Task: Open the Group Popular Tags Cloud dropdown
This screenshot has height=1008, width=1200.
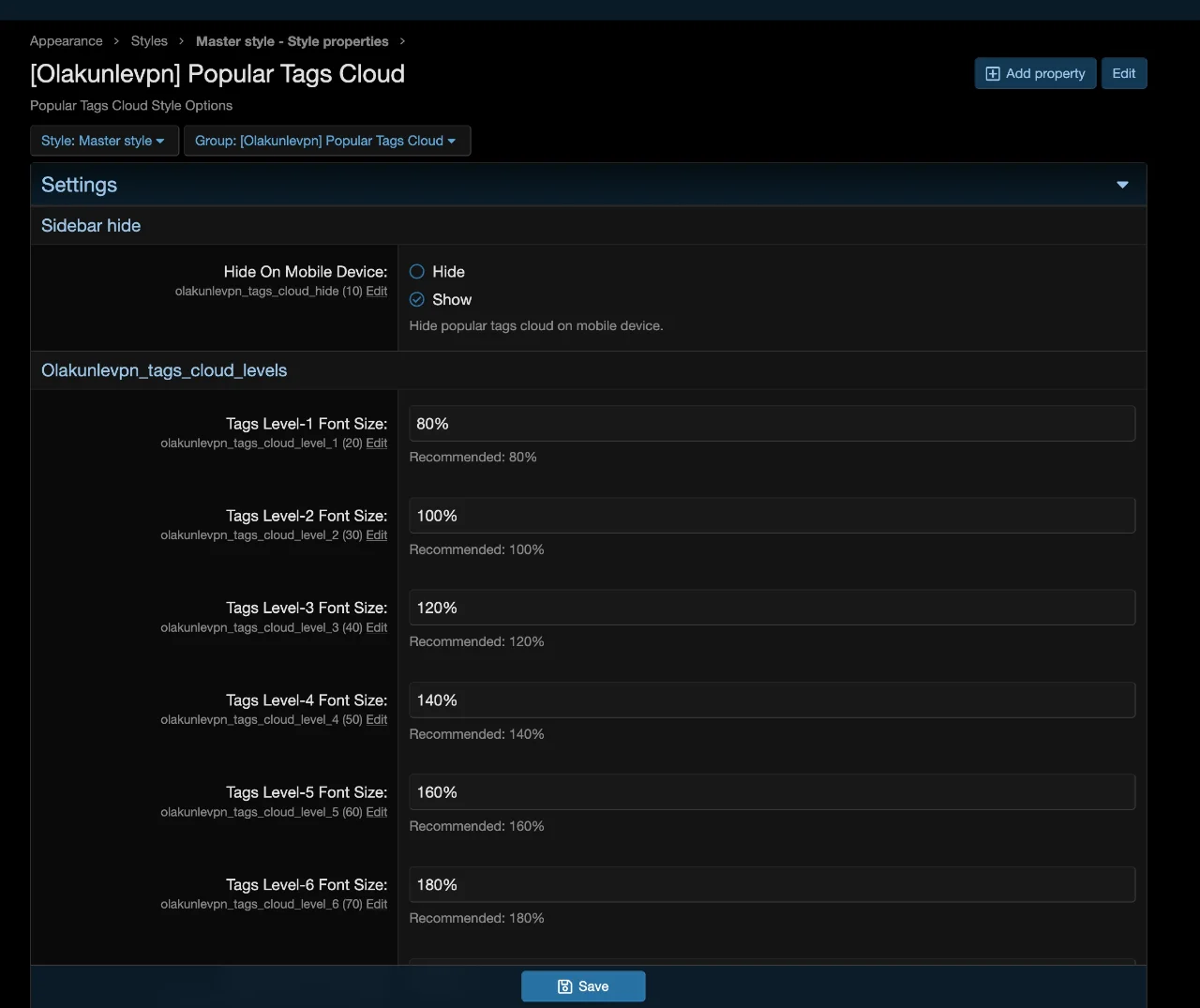Action: [x=325, y=141]
